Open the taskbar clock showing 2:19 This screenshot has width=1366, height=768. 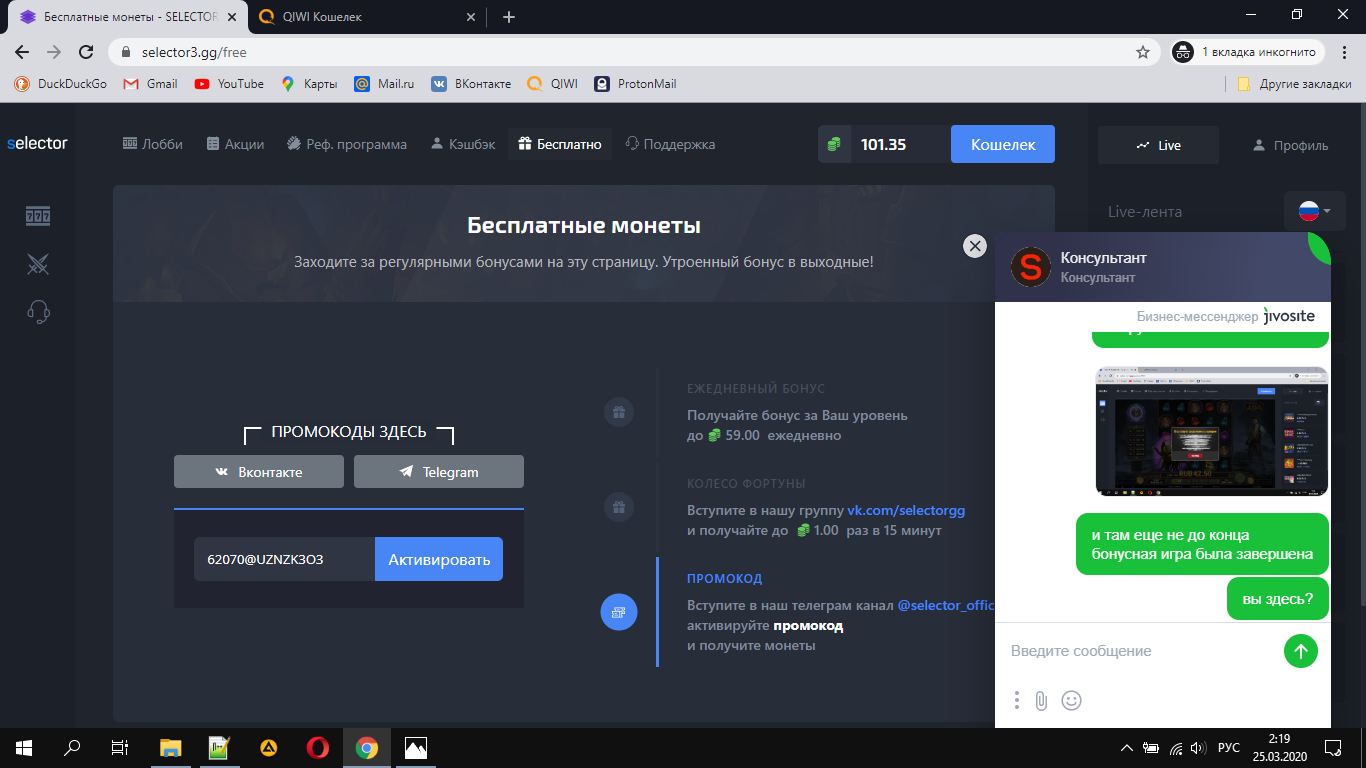point(1281,747)
